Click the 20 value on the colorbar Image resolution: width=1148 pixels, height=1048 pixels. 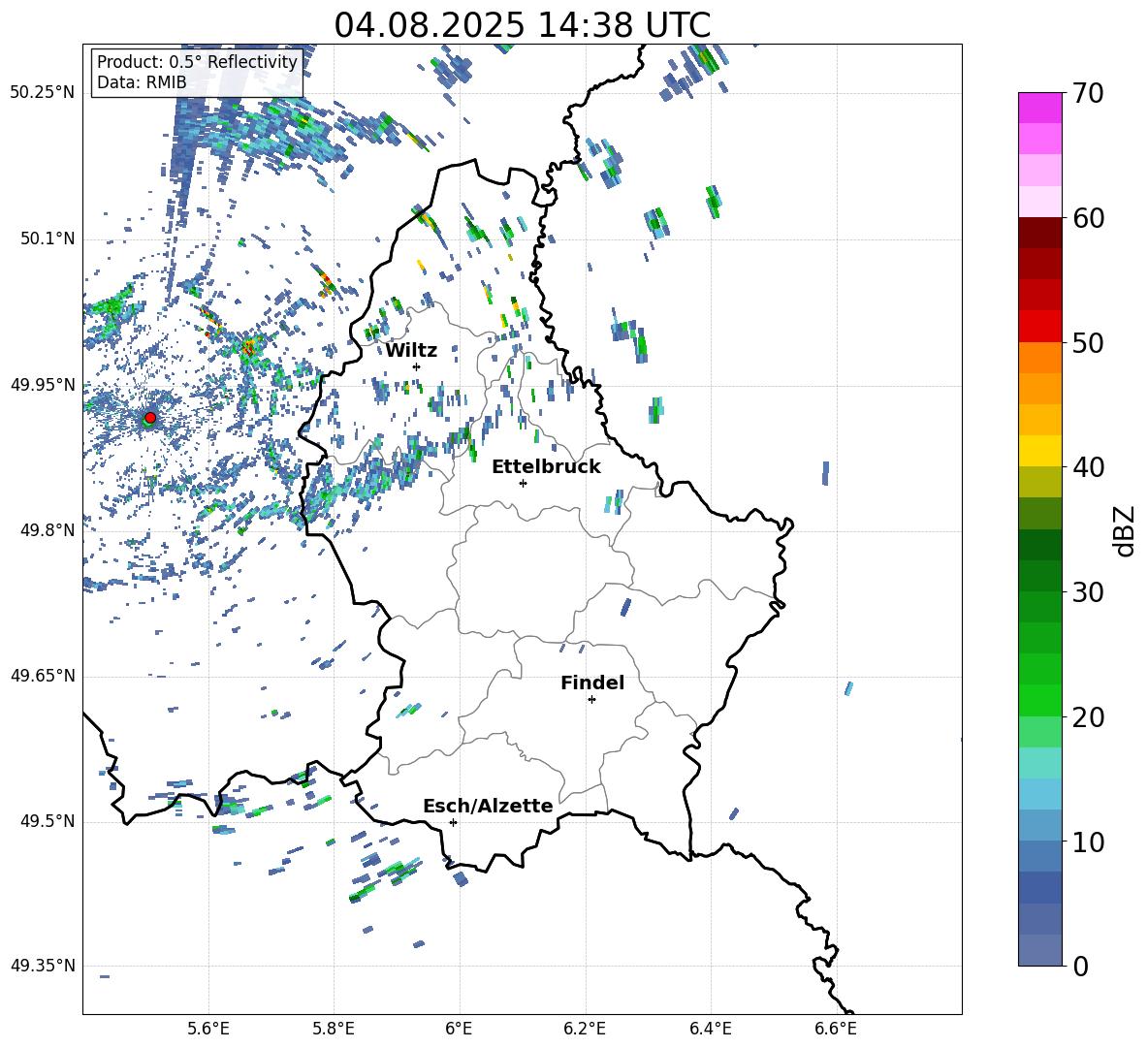point(1088,717)
